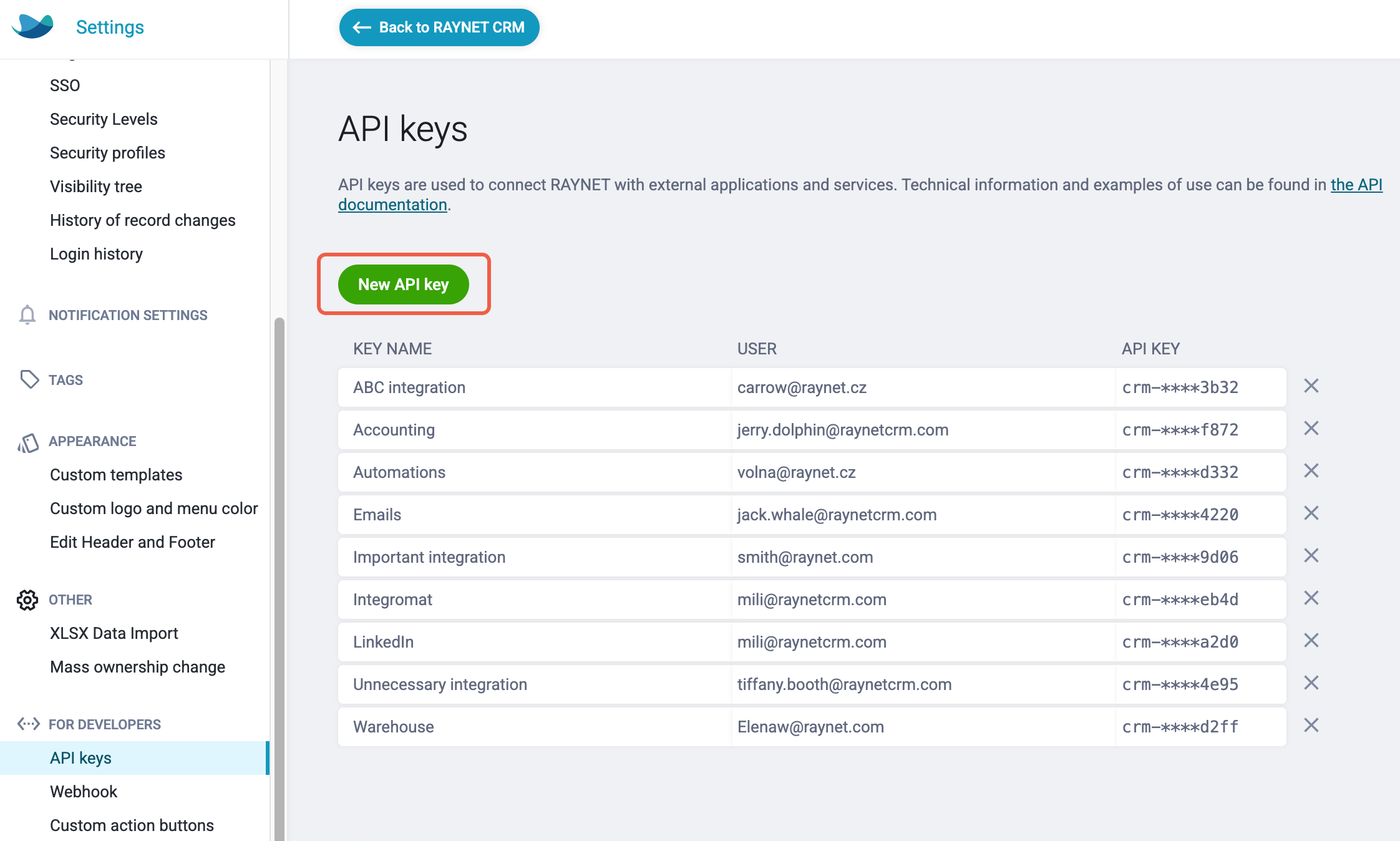Click the Tags label icon
The image size is (1400, 841).
pos(29,379)
